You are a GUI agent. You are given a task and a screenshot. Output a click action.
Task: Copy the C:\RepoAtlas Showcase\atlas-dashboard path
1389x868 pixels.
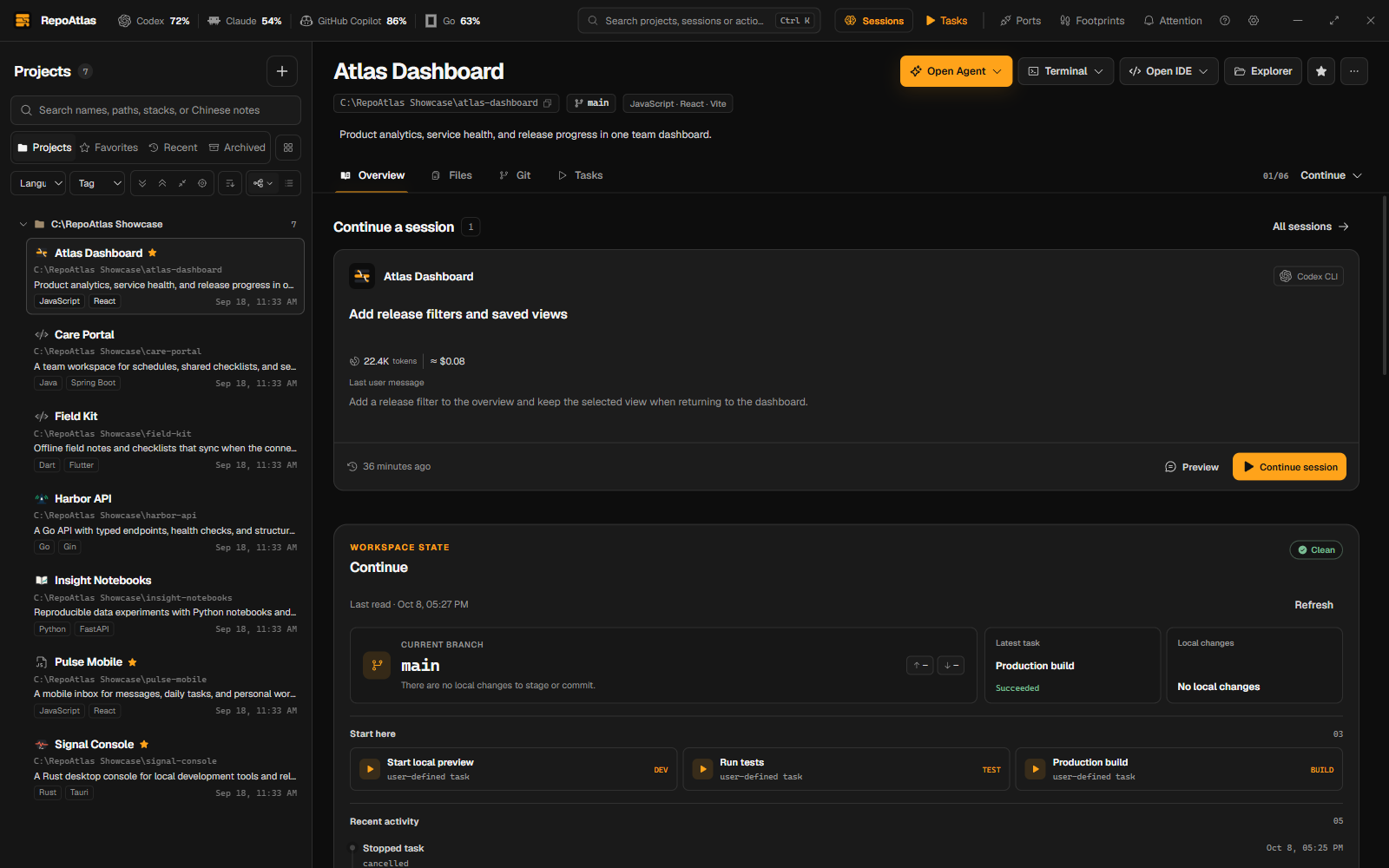(x=548, y=103)
